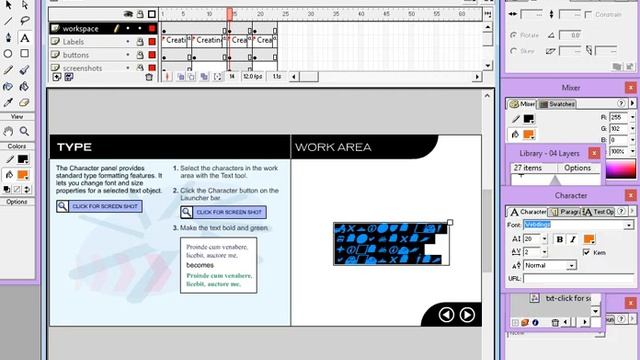Switch to the Swatches tab
This screenshot has height=360, width=640.
click(557, 104)
